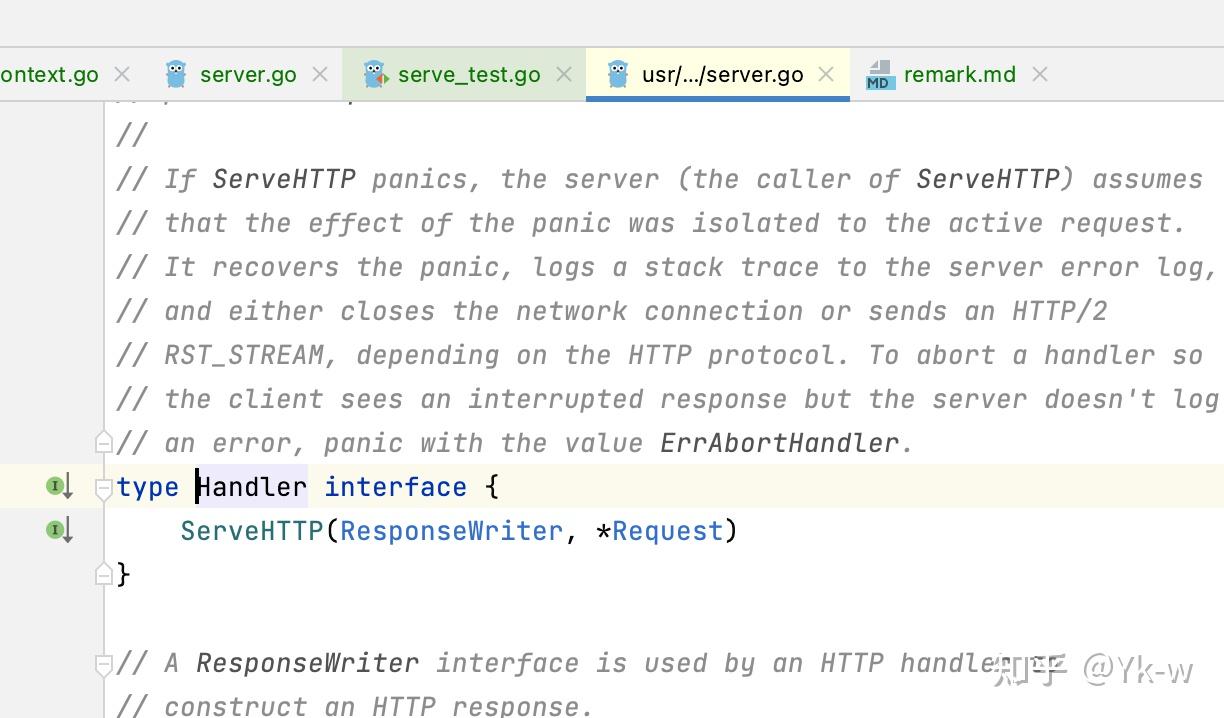This screenshot has width=1224, height=718.
Task: Click the Go gopher icon on server.go tab
Action: 176,73
